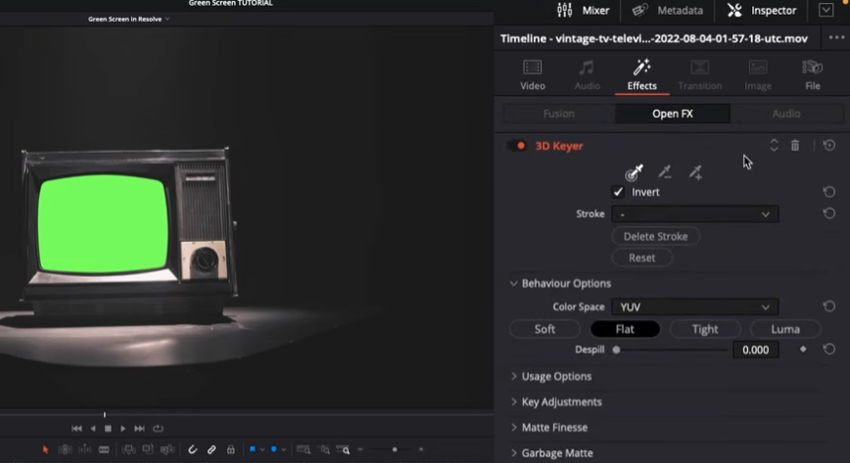
Task: Click the Reset button under Stroke
Action: click(x=642, y=258)
